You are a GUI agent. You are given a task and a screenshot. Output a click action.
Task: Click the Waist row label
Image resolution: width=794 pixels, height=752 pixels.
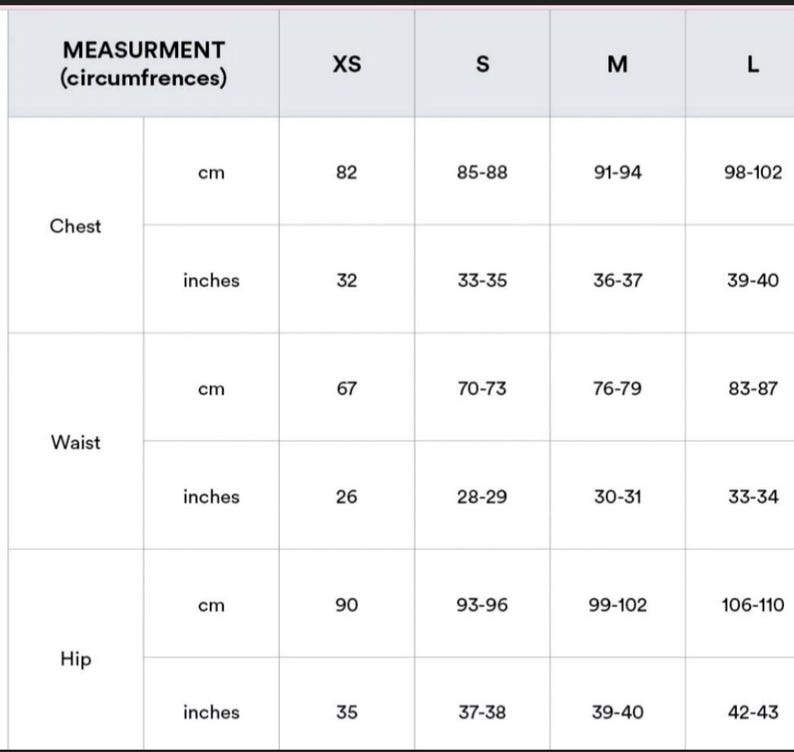tap(75, 442)
